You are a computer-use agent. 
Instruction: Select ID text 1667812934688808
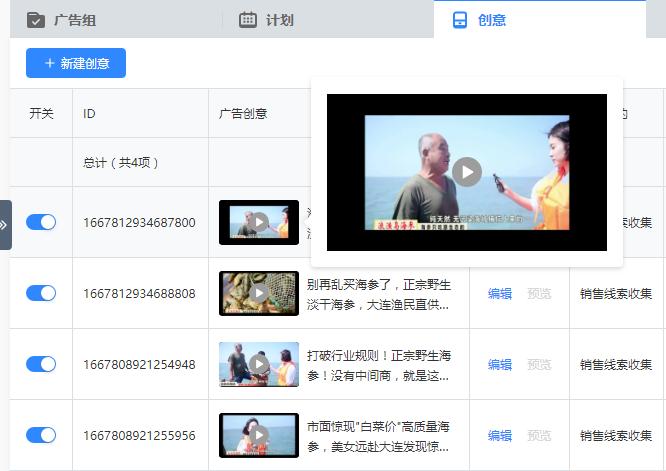pyautogui.click(x=139, y=293)
